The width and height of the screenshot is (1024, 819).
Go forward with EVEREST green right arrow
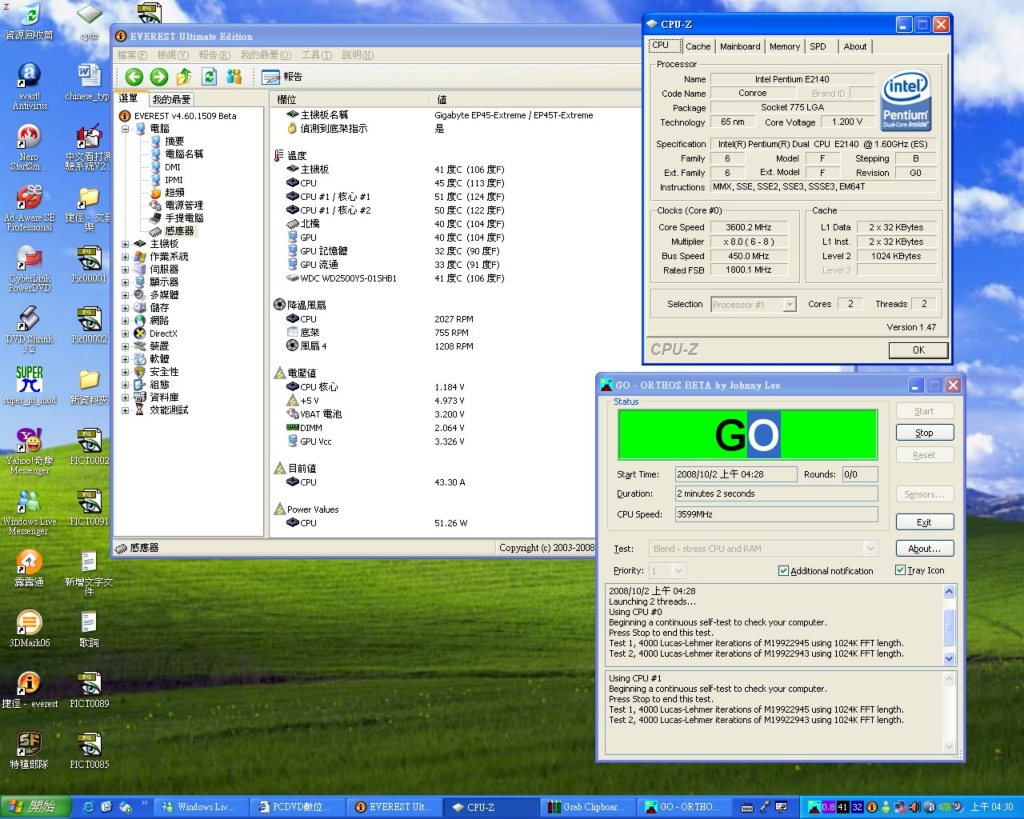tap(159, 77)
